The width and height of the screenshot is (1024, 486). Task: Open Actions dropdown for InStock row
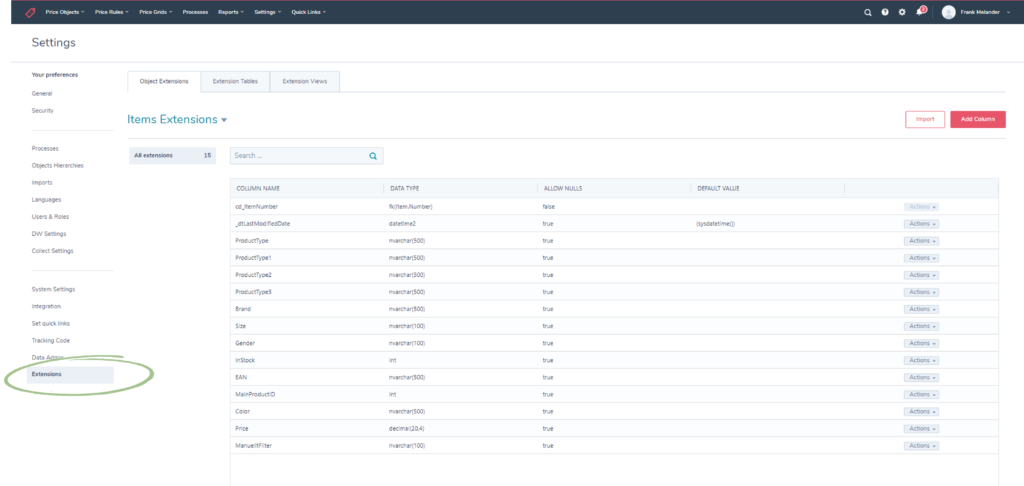[921, 360]
